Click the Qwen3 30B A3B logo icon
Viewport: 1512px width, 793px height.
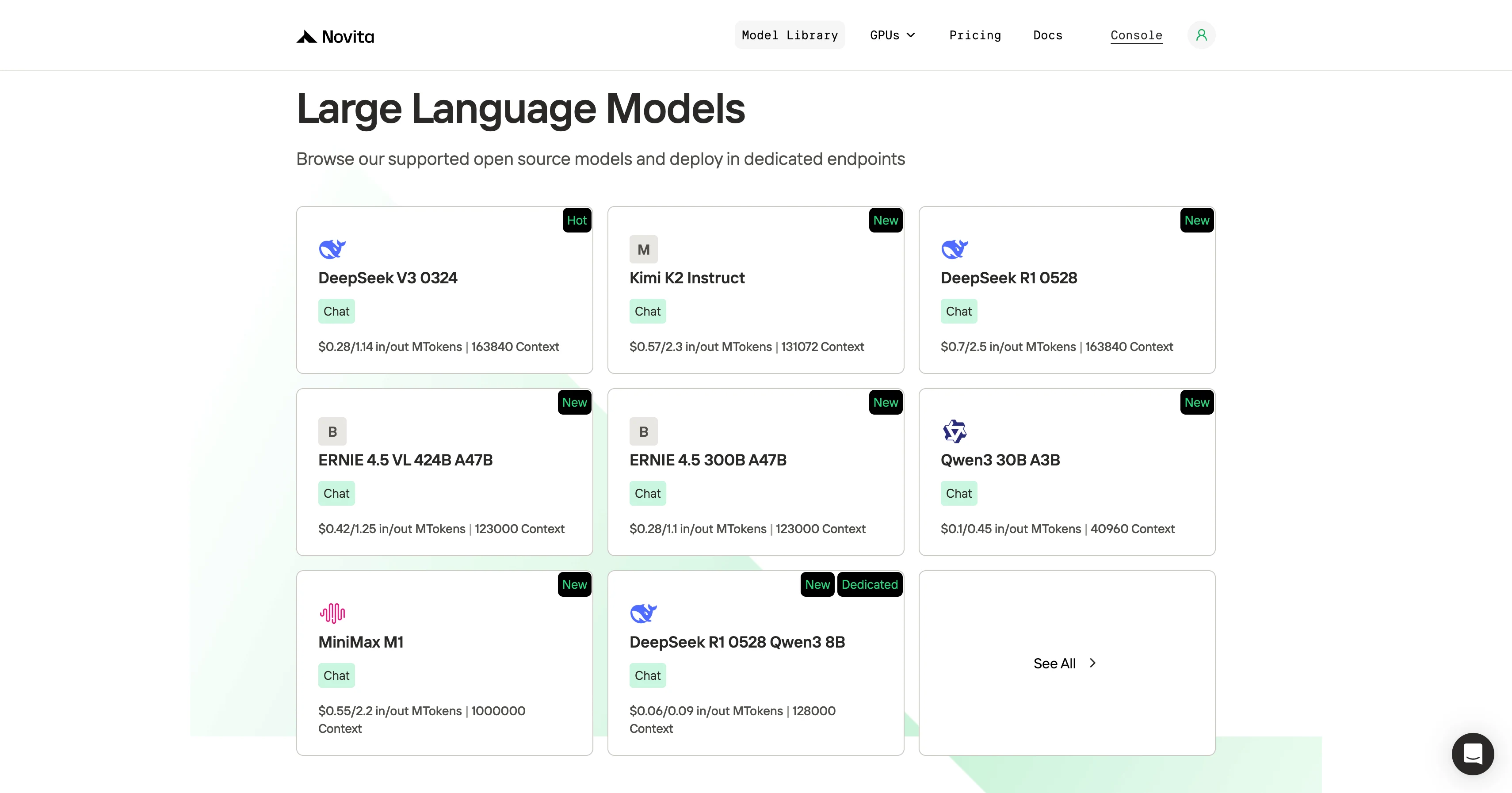(x=955, y=431)
